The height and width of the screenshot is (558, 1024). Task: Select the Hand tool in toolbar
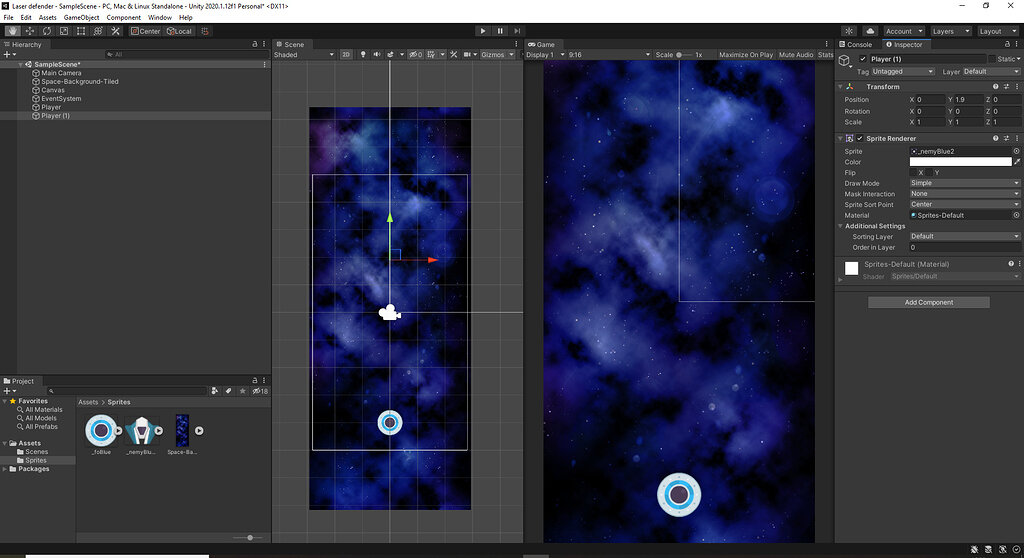(12, 31)
